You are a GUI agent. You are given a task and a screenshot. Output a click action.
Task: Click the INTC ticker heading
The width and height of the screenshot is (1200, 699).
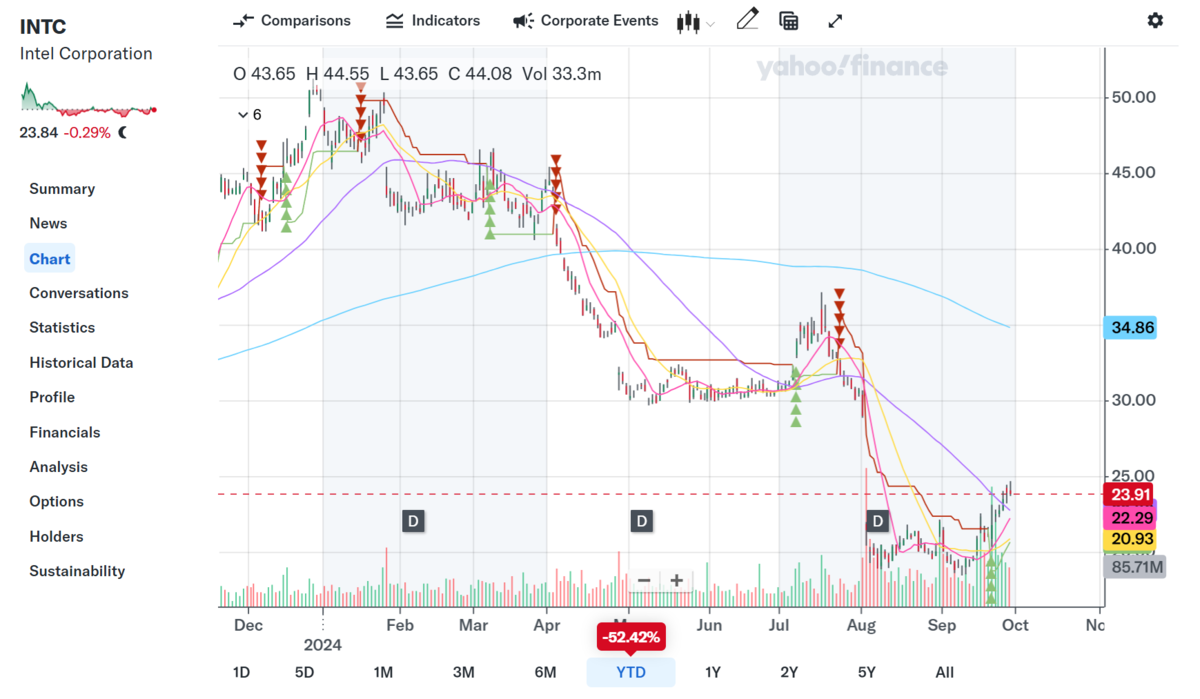[x=43, y=26]
